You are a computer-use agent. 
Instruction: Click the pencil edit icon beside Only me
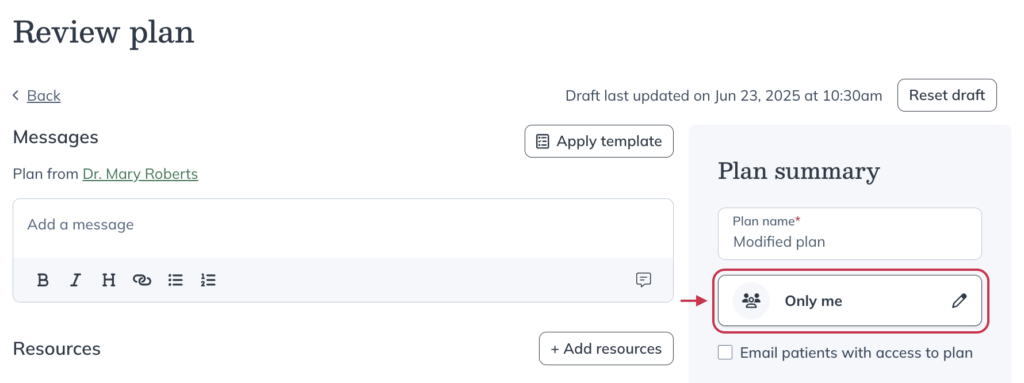point(959,301)
